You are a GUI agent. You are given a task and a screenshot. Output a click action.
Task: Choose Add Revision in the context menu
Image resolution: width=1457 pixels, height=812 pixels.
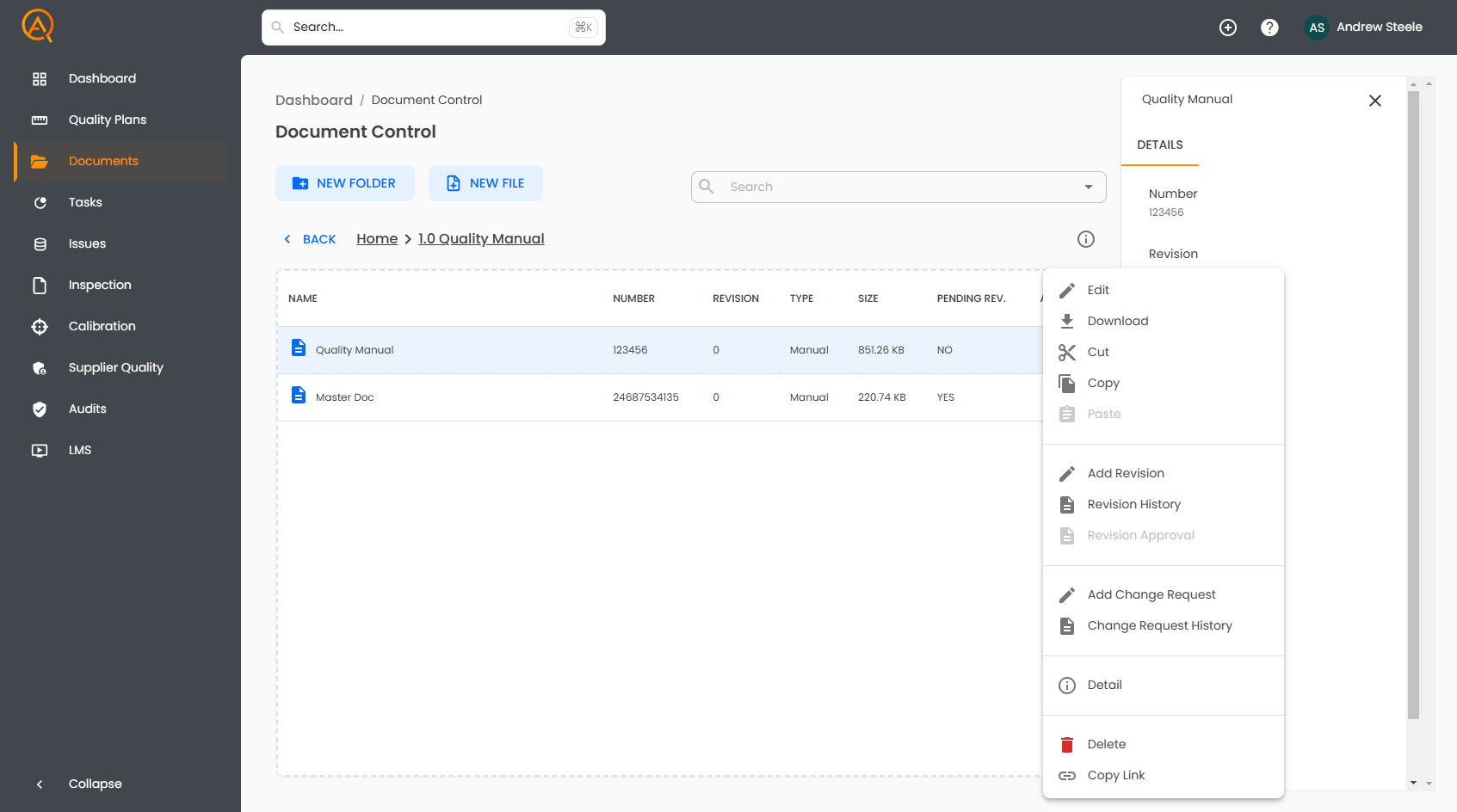click(1125, 473)
